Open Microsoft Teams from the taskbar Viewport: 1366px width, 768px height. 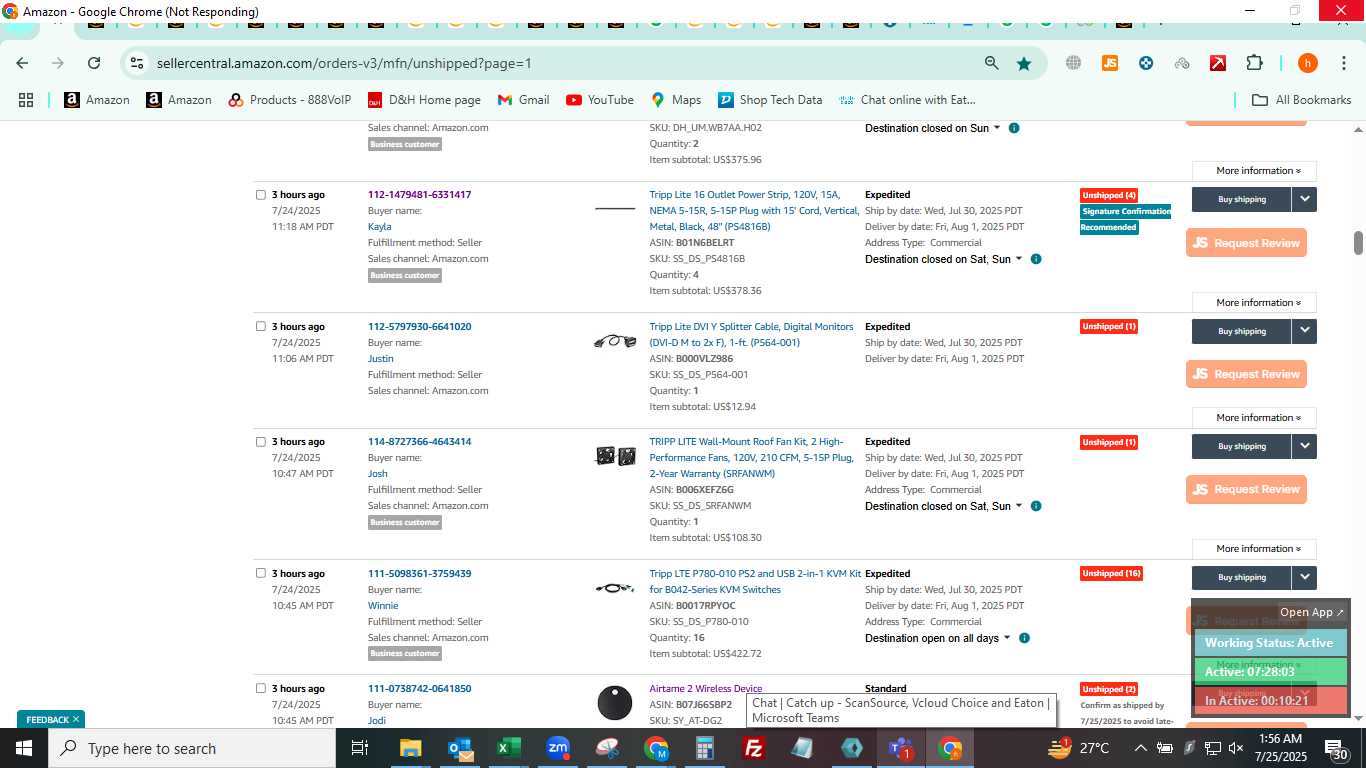[900, 748]
